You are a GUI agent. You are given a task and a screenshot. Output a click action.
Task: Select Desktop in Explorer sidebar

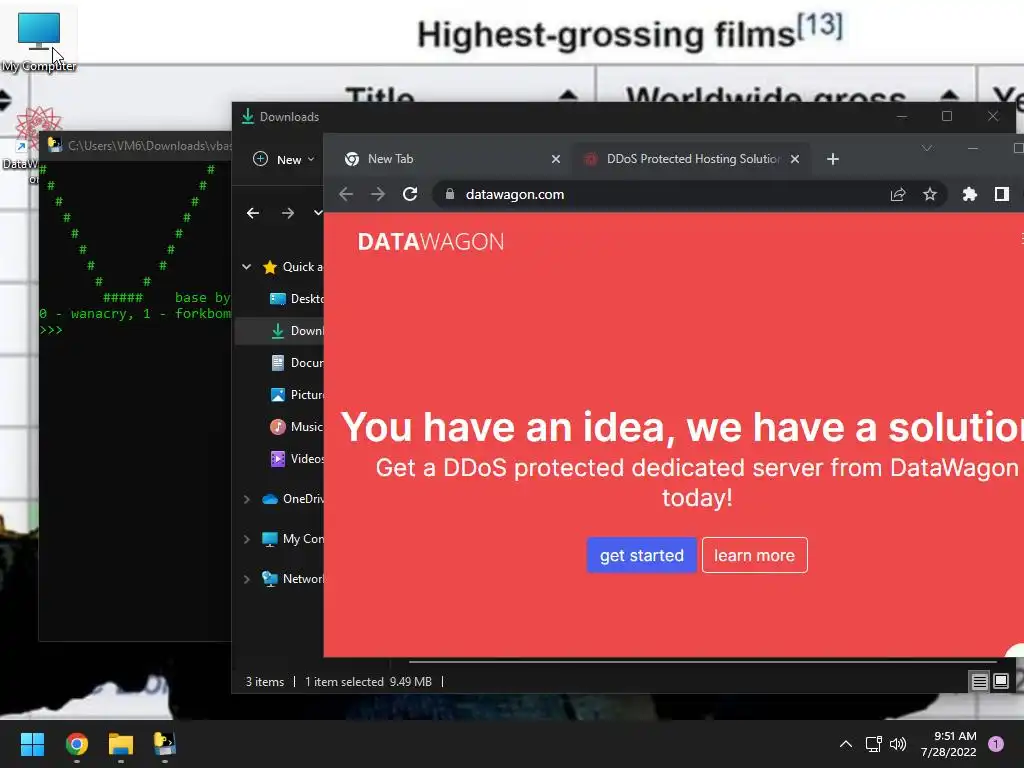(x=296, y=298)
